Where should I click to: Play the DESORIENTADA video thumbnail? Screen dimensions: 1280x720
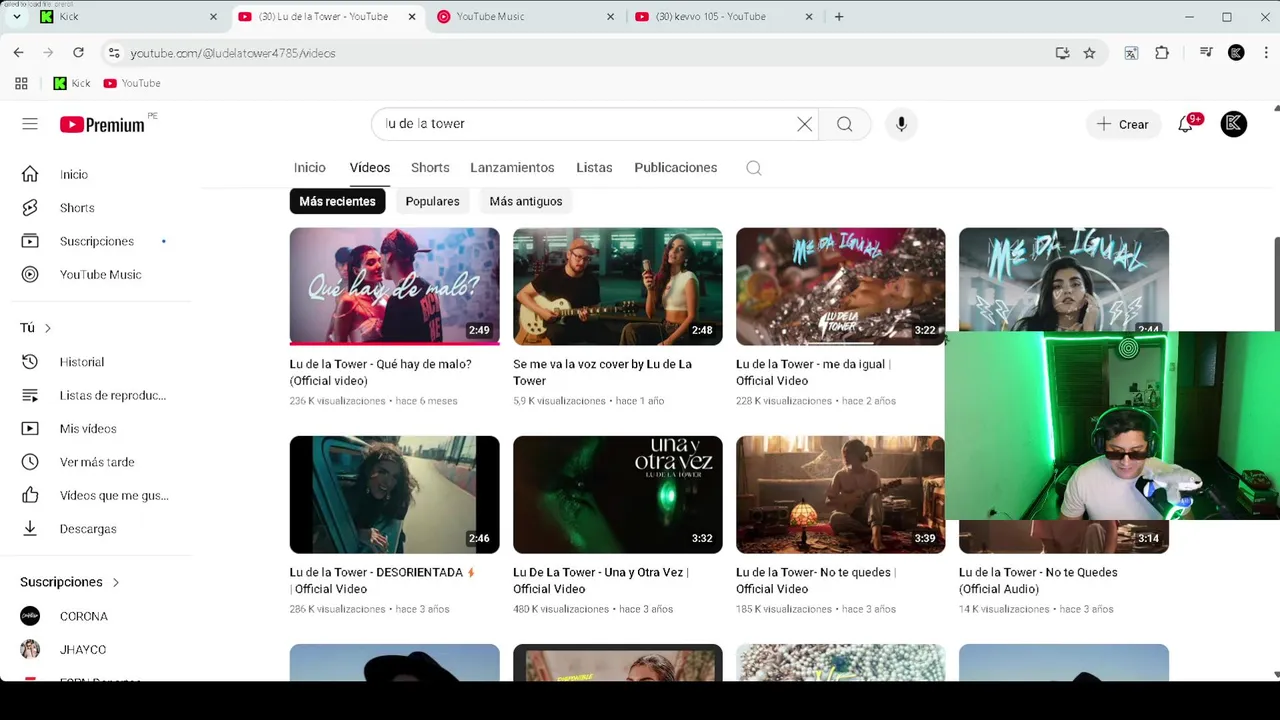[x=394, y=494]
